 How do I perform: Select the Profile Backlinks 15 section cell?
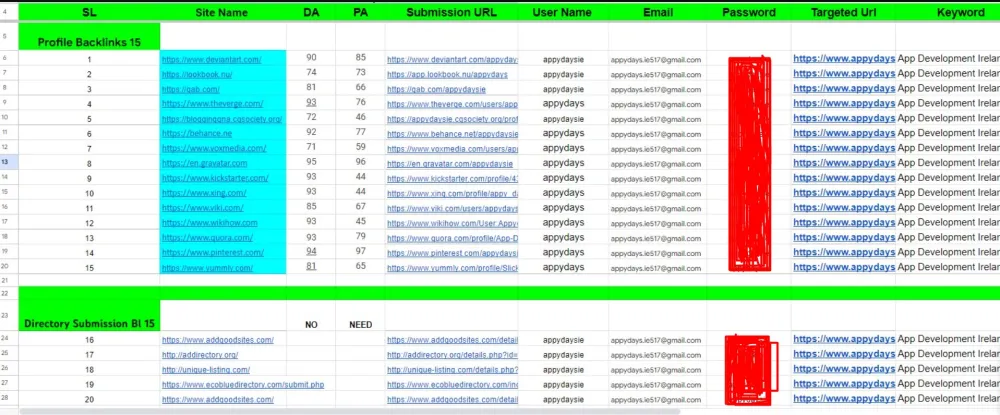point(89,37)
